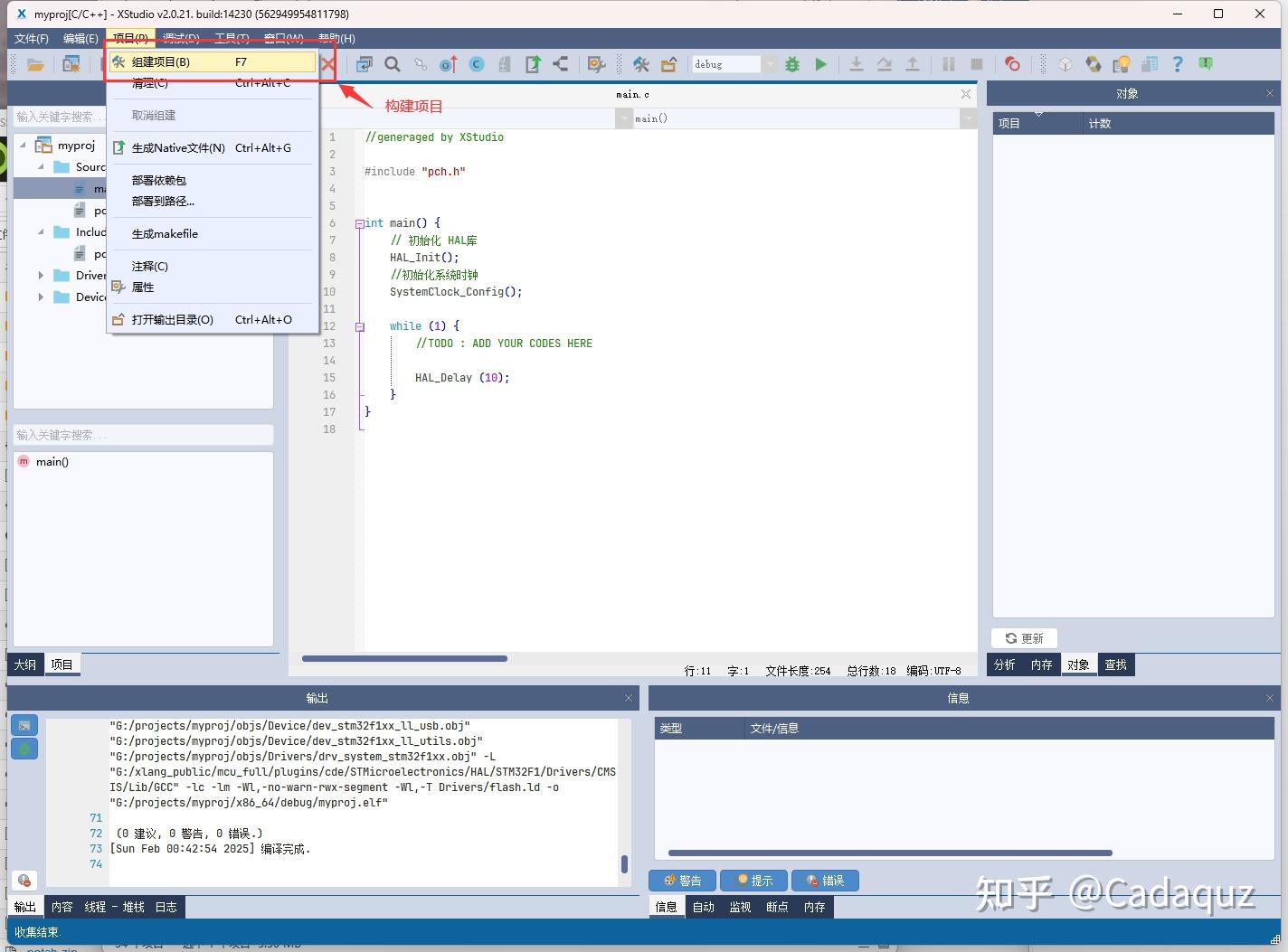Collapse the Source folder node
1288x952 pixels.
(41, 167)
